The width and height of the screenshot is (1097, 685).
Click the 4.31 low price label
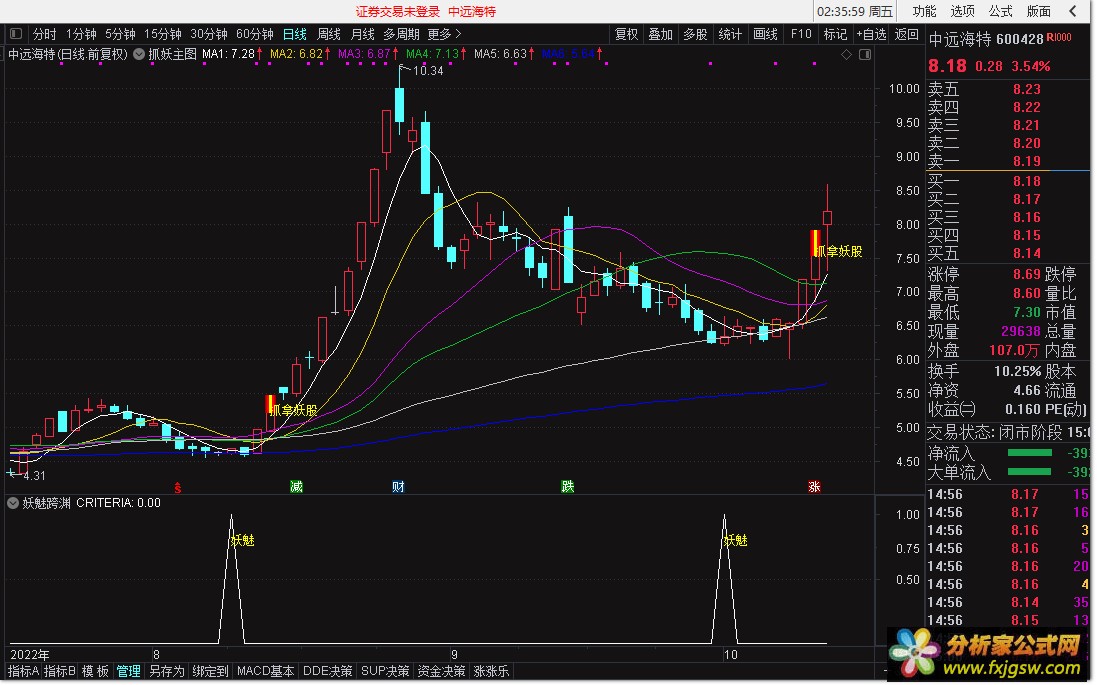[x=34, y=476]
